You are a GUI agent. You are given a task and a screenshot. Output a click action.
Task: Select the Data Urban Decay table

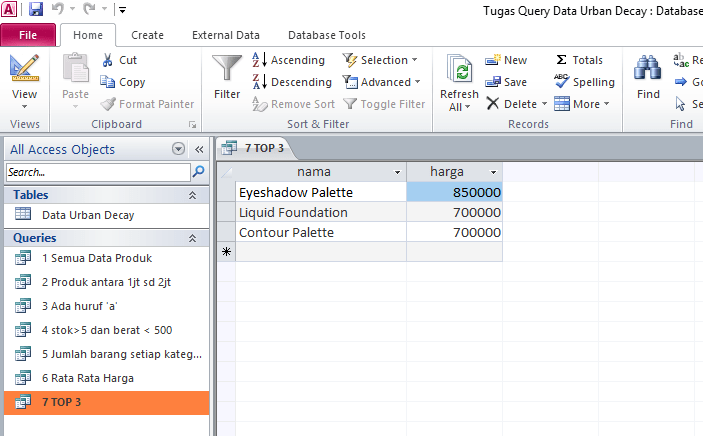point(106,215)
